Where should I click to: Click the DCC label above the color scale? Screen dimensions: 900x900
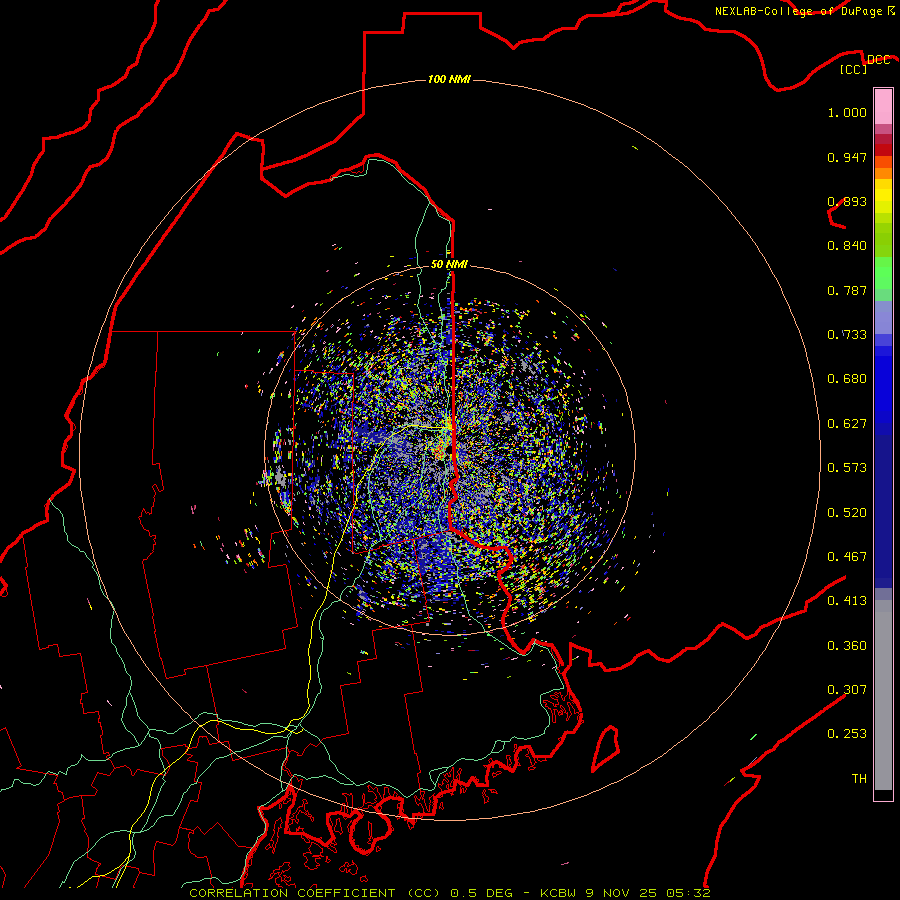[x=878, y=60]
